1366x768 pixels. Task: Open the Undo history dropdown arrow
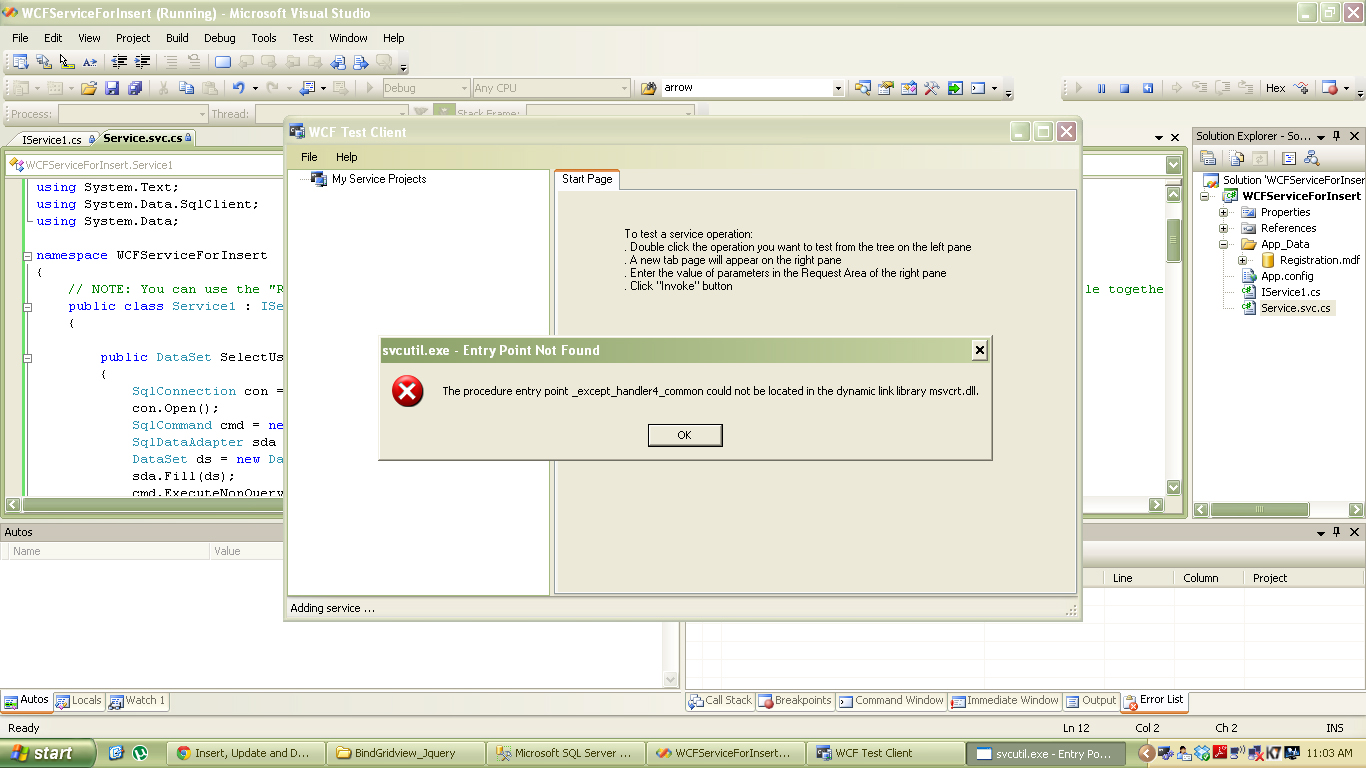coord(254,88)
